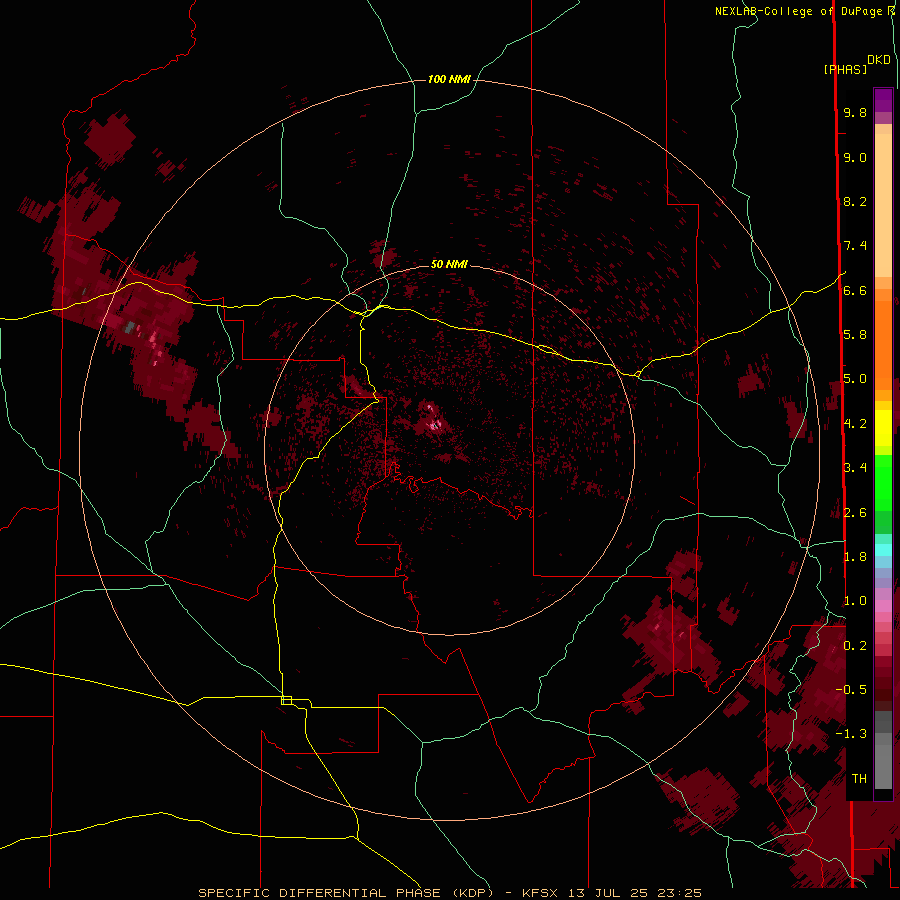Click the -0.5 value on the color scale
Viewport: 900px width, 900px height.
tap(851, 689)
